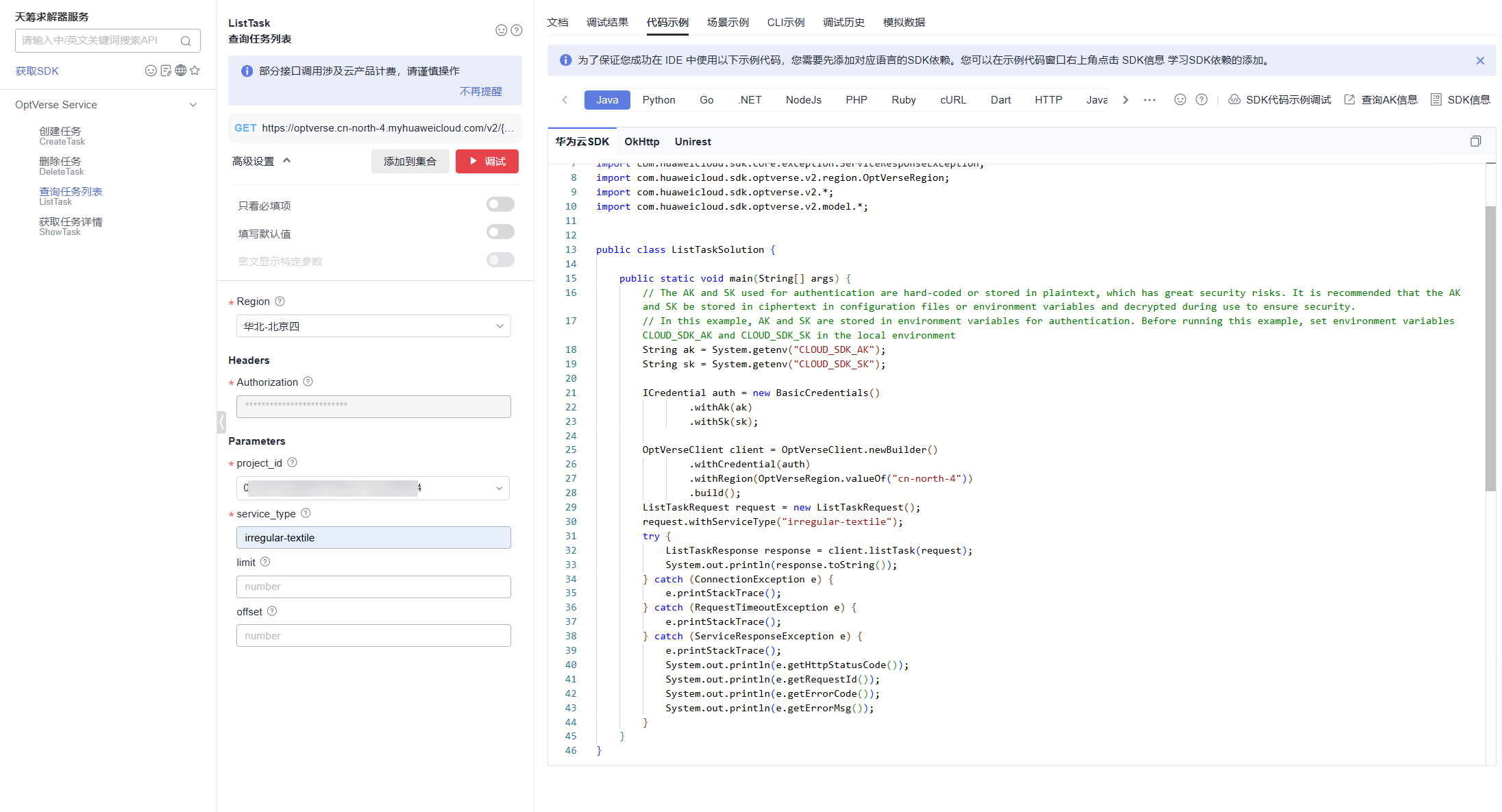This screenshot has height=812, width=1502.
Task: Switch to the CLI示例 tab
Action: click(x=786, y=22)
